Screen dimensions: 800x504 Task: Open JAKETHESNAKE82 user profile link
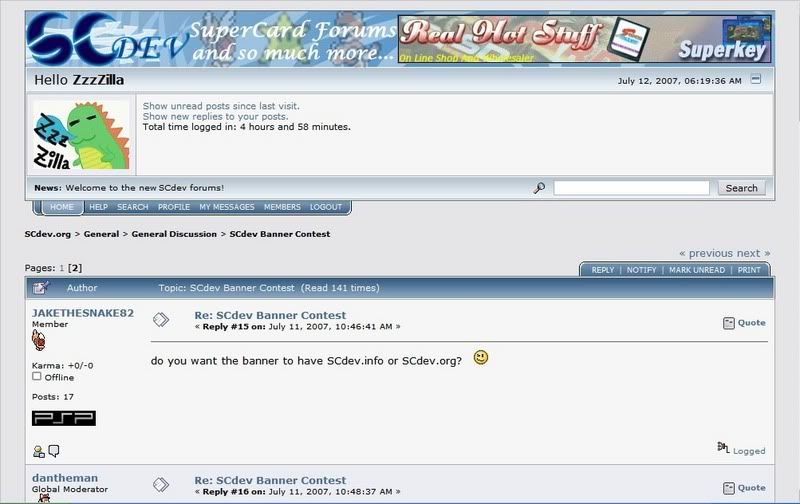pyautogui.click(x=83, y=313)
